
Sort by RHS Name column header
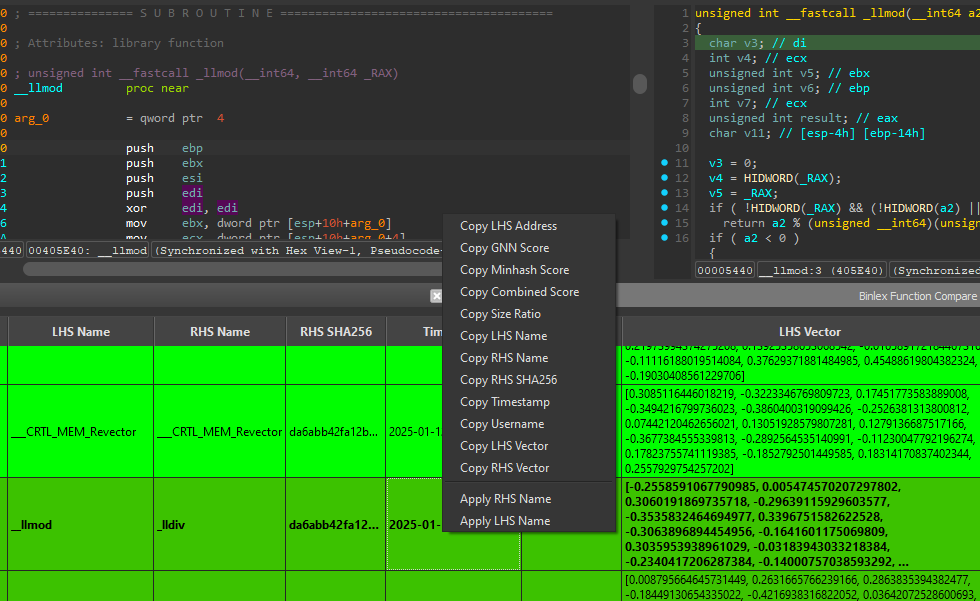coord(220,332)
